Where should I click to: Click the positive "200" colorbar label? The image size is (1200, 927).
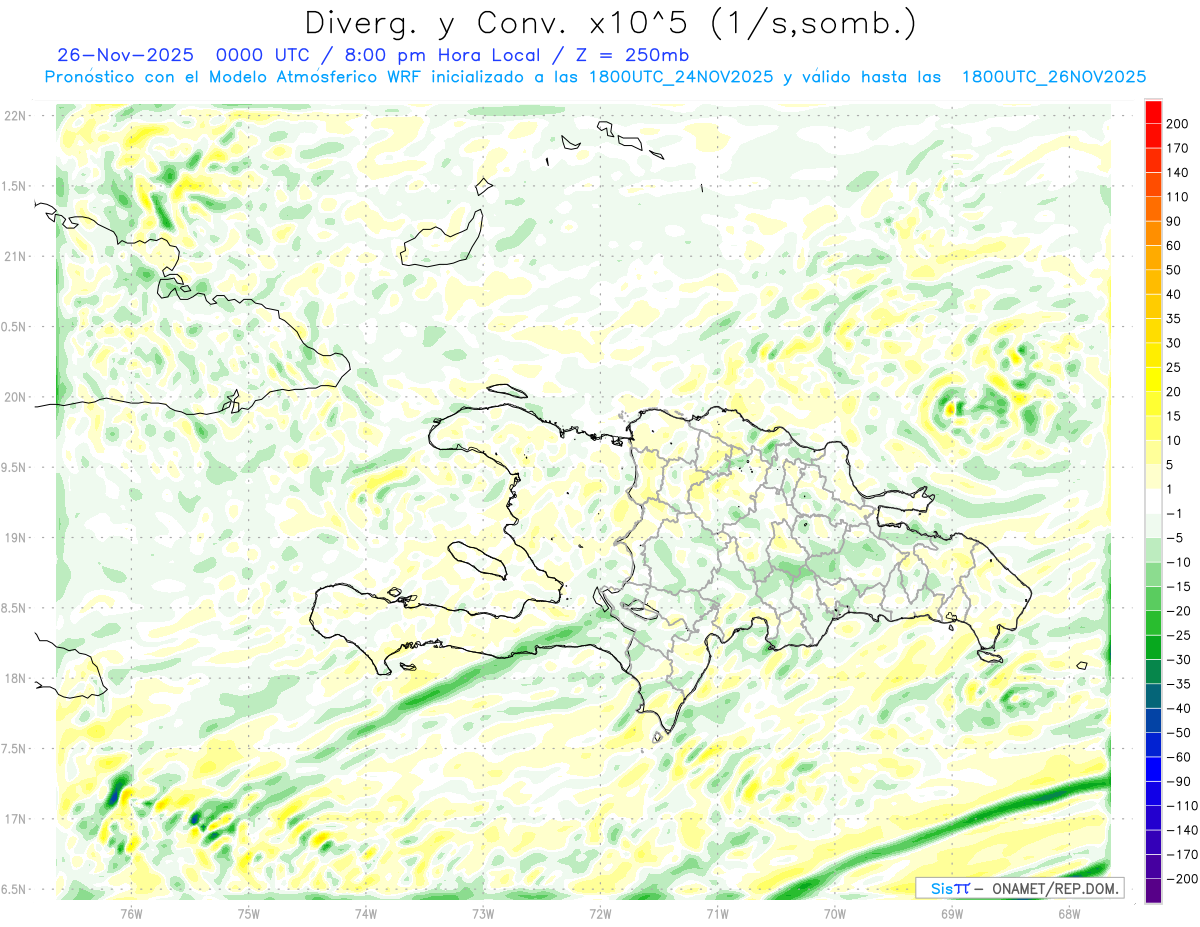tap(1179, 124)
